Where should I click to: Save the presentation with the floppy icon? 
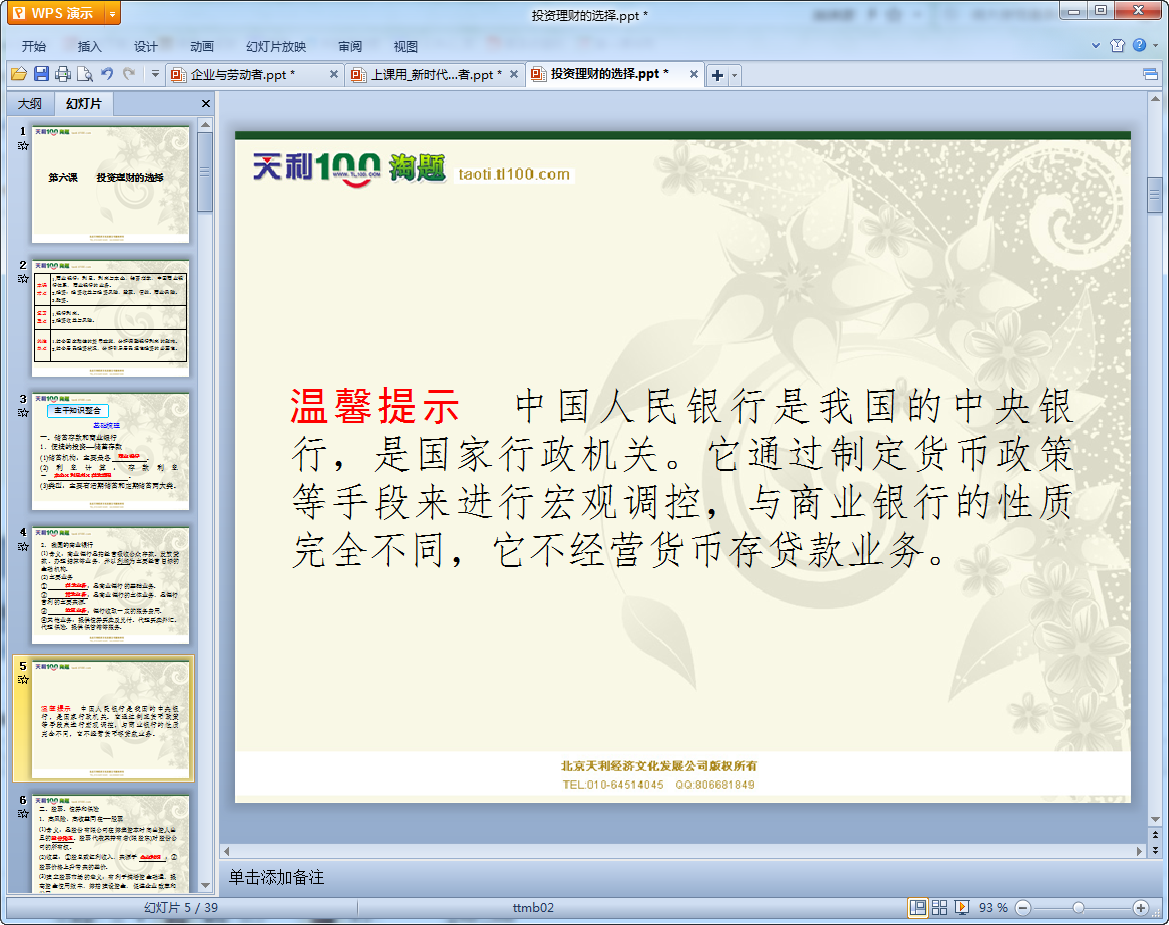coord(41,74)
